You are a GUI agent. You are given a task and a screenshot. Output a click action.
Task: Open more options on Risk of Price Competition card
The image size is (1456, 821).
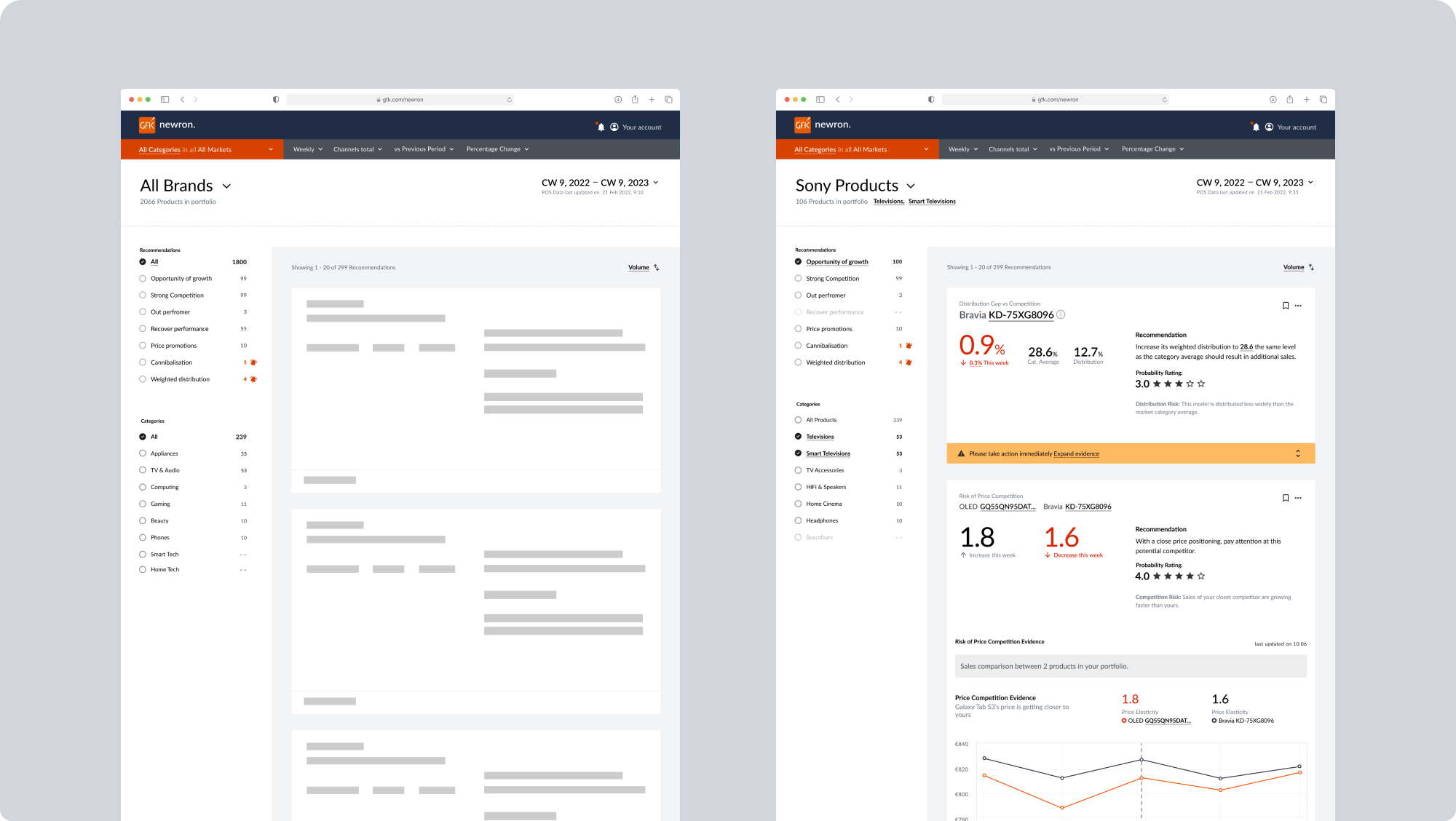click(1298, 498)
